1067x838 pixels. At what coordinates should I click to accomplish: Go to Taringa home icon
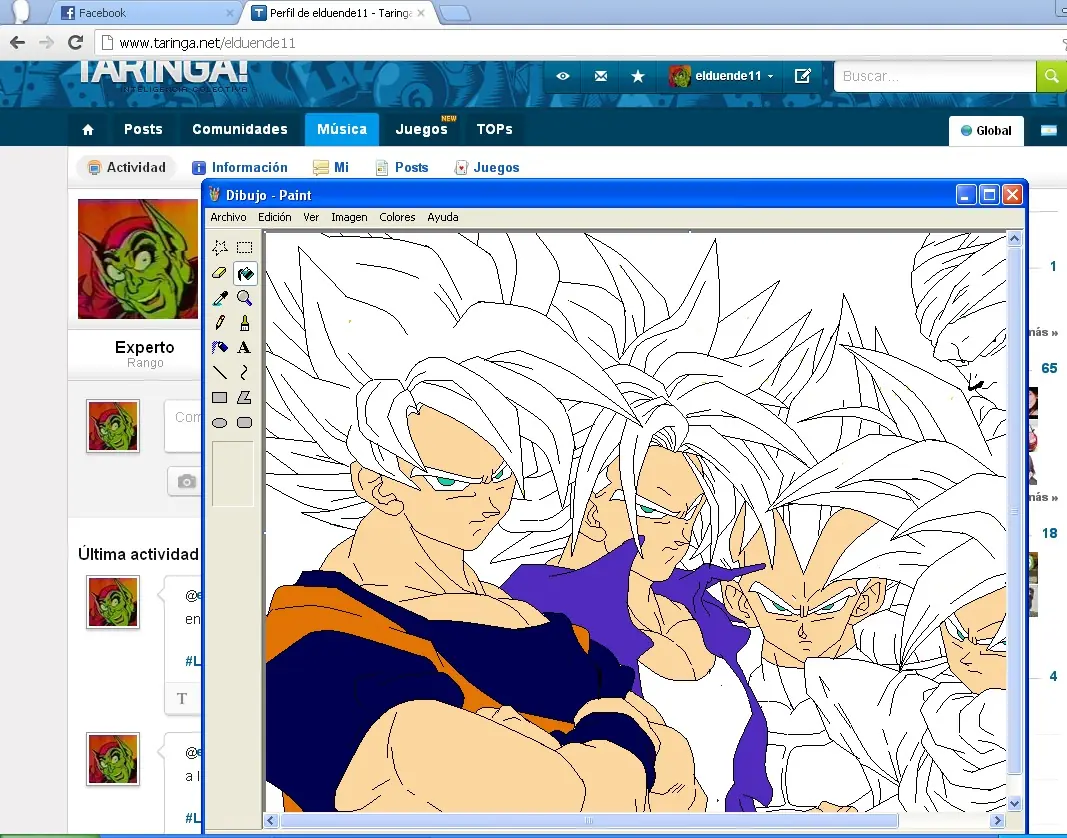click(88, 129)
